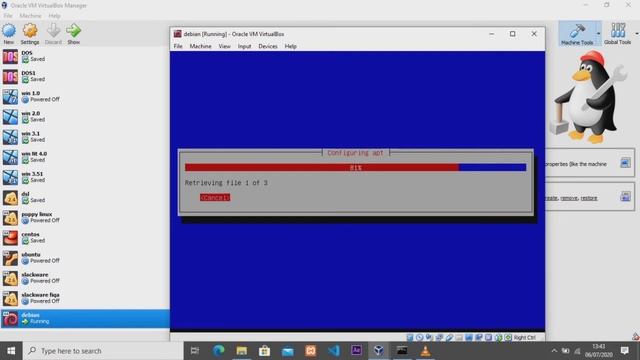
Task: Click the 'Right Ctrl' host key label
Action: [524, 338]
